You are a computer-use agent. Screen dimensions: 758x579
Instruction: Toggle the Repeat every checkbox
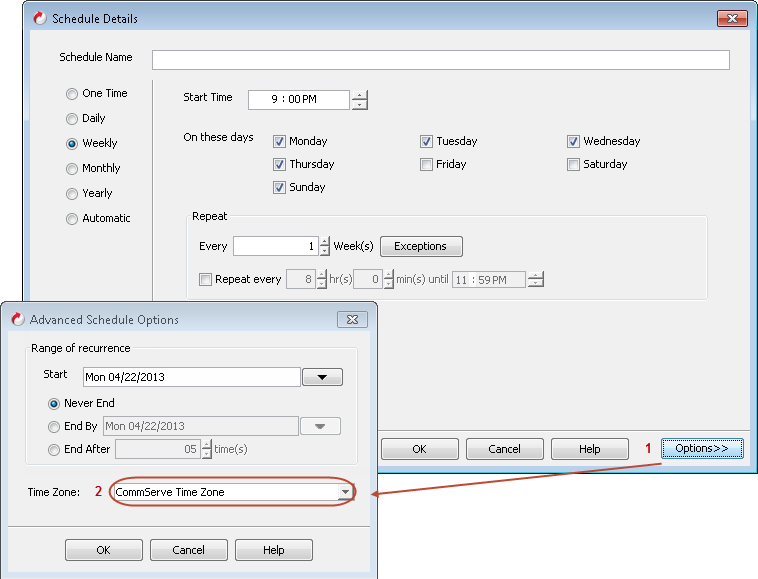[x=206, y=280]
